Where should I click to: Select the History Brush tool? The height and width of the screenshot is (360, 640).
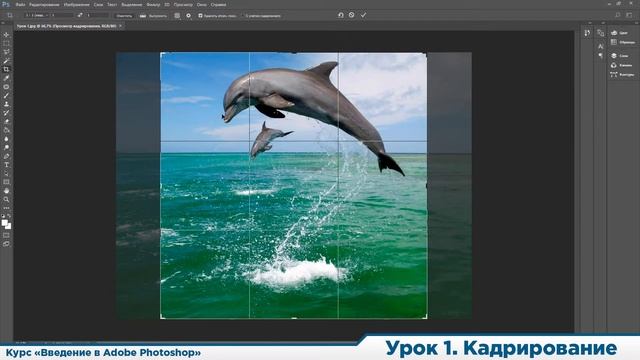[6, 113]
